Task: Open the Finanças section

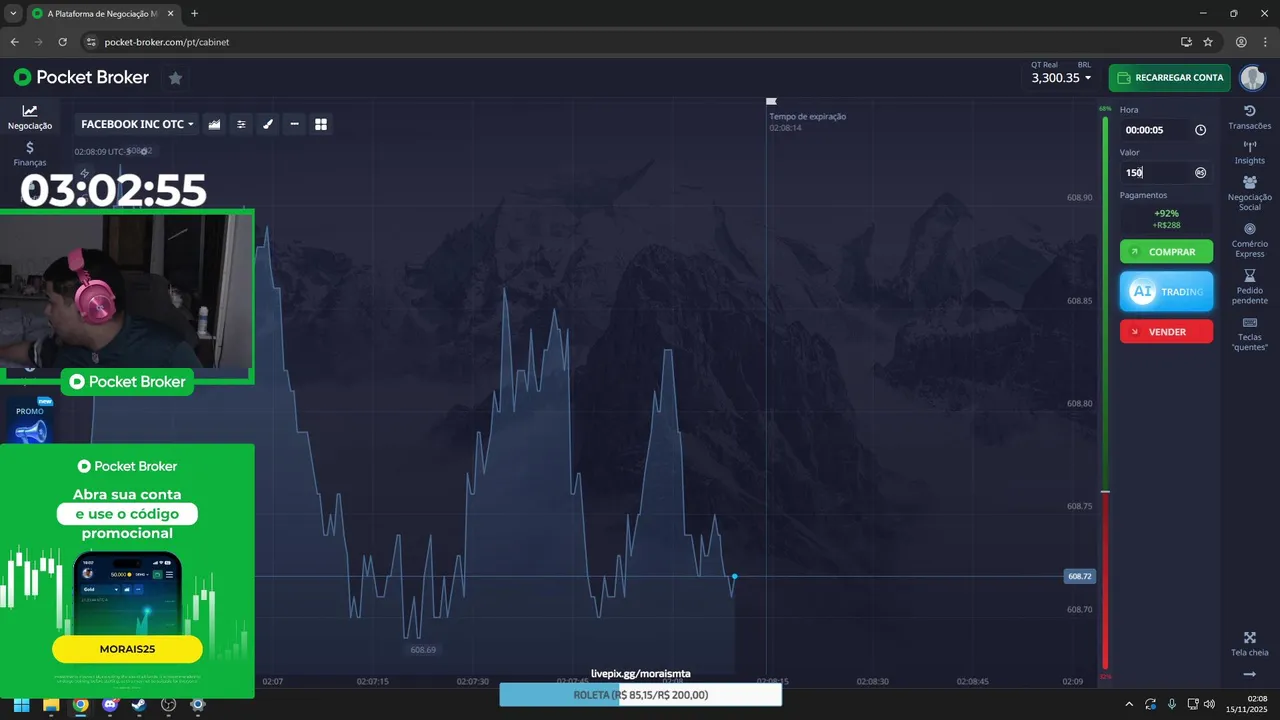Action: tap(30, 153)
